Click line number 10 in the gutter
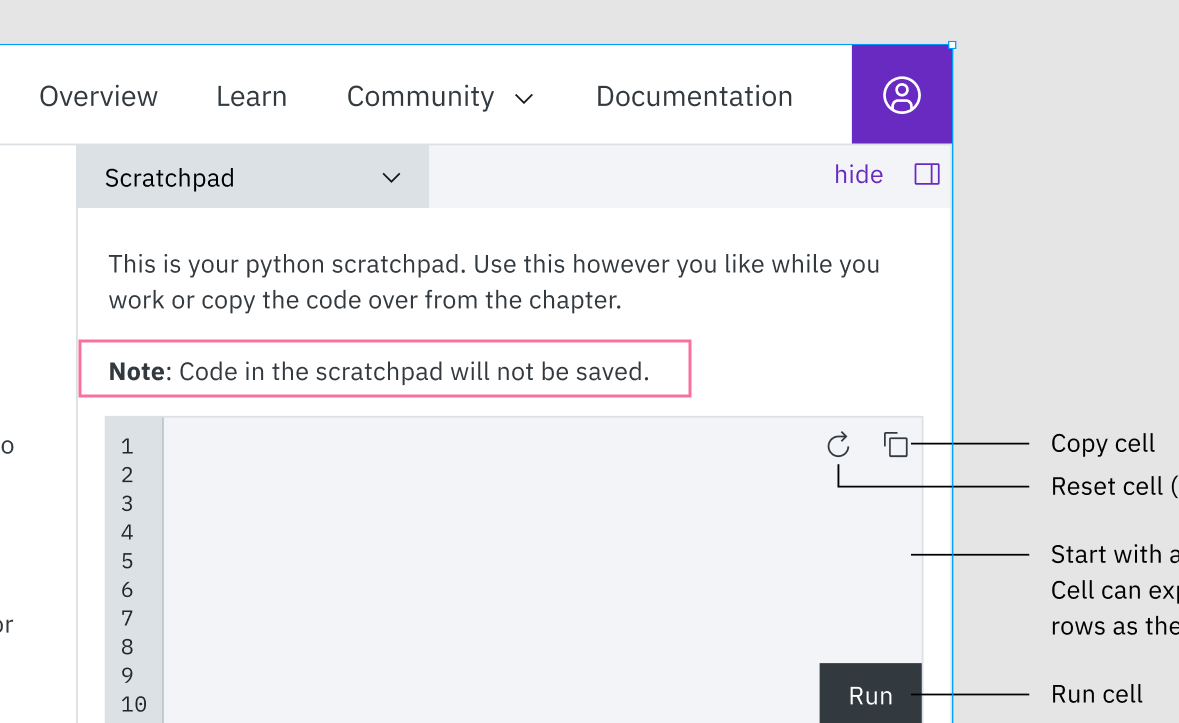This screenshot has width=1179, height=723. 134,704
